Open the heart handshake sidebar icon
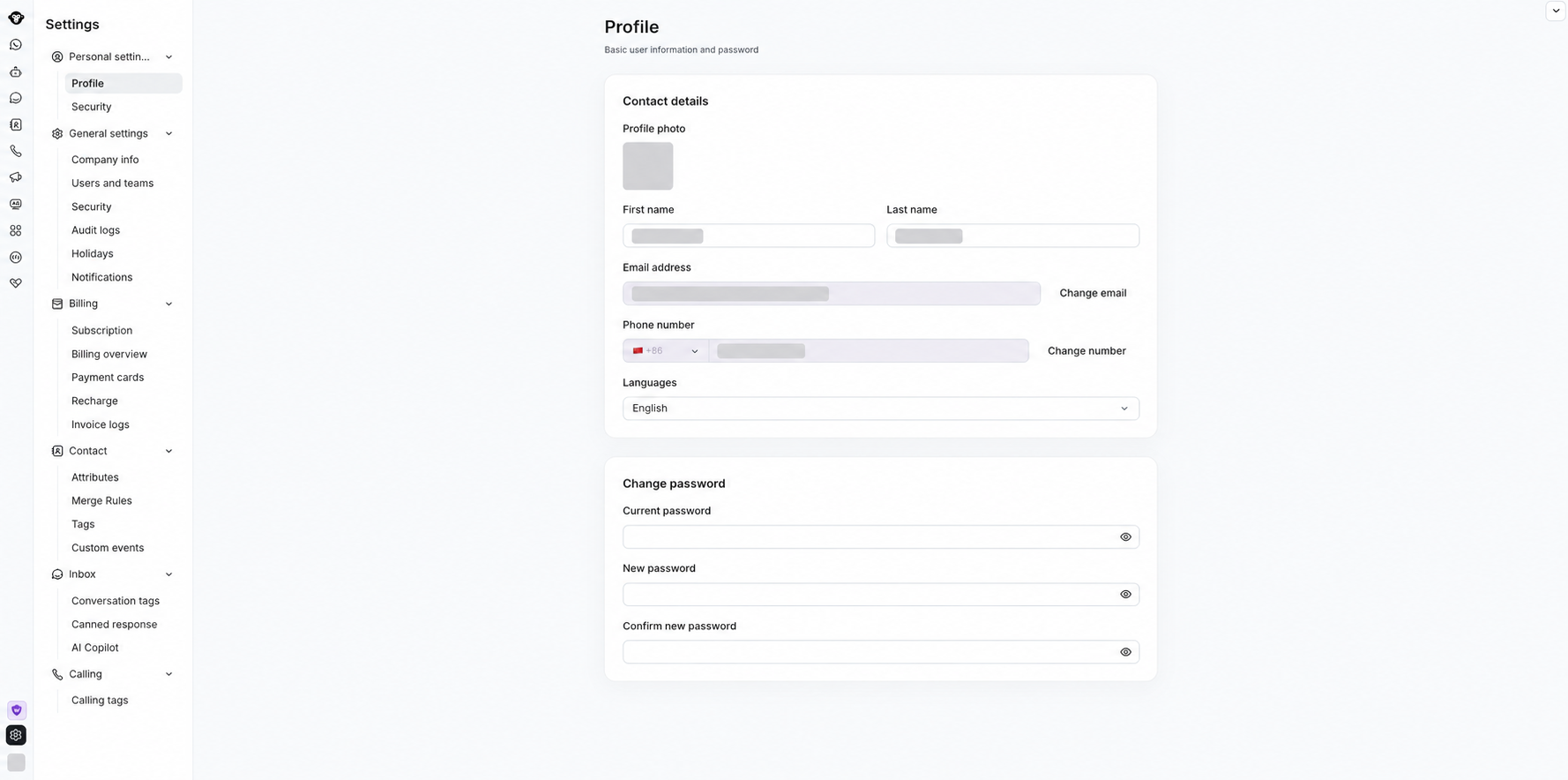The image size is (1568, 780). click(16, 283)
